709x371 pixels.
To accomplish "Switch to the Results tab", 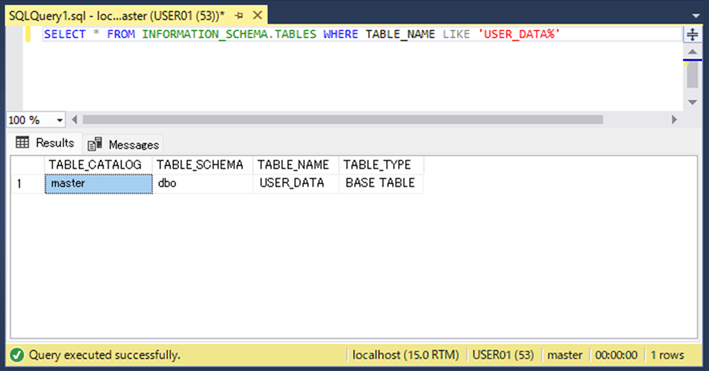I will (x=45, y=143).
